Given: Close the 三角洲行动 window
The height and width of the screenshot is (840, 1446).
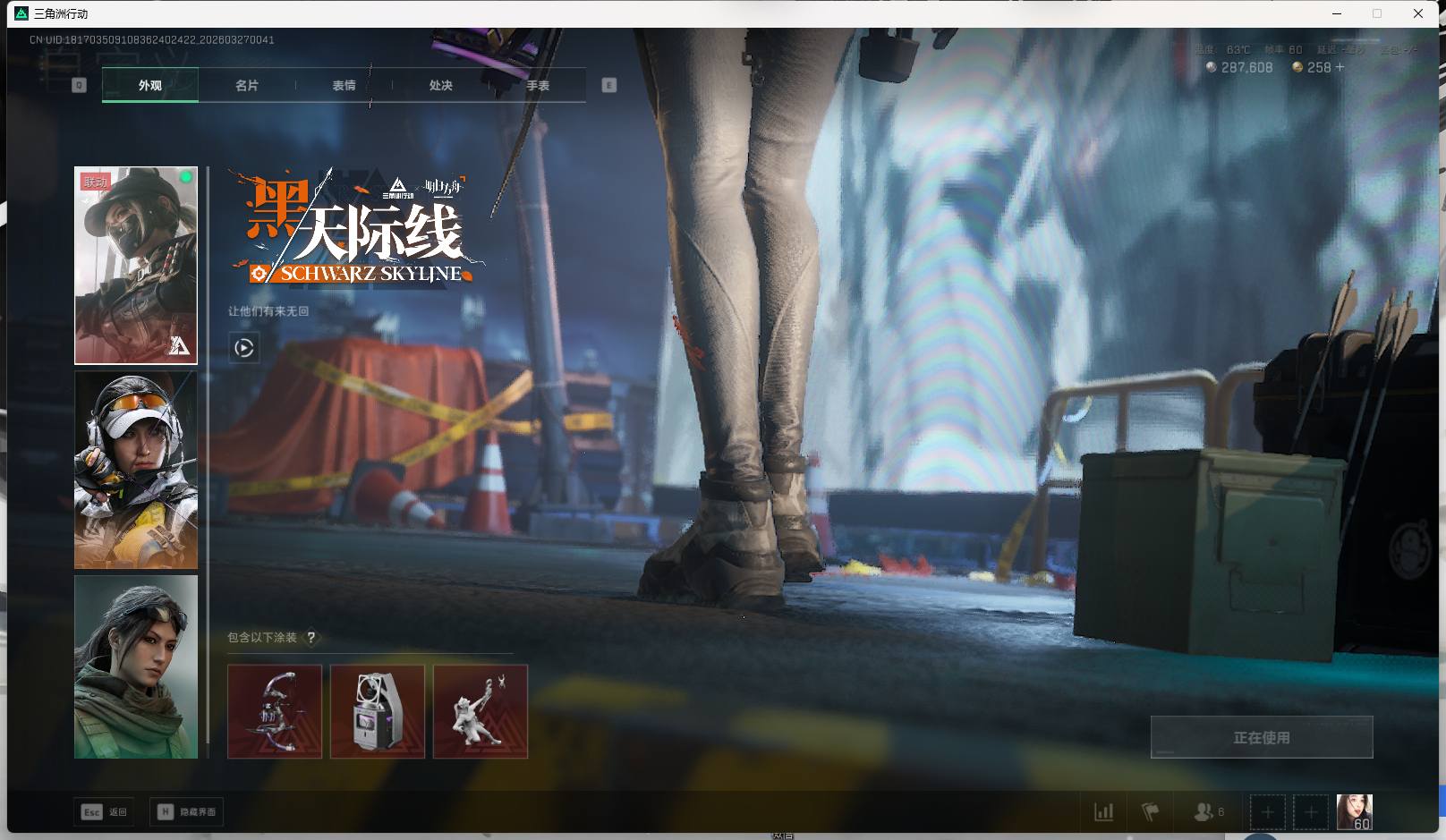Looking at the screenshot, I should pos(1418,13).
